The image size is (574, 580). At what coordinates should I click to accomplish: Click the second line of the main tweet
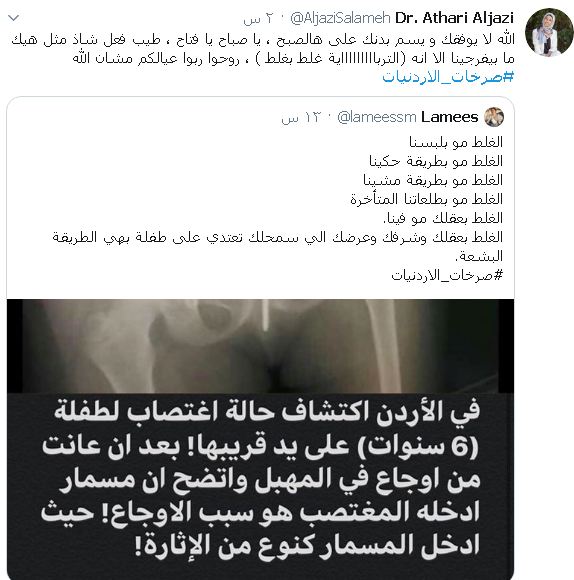coord(293,58)
